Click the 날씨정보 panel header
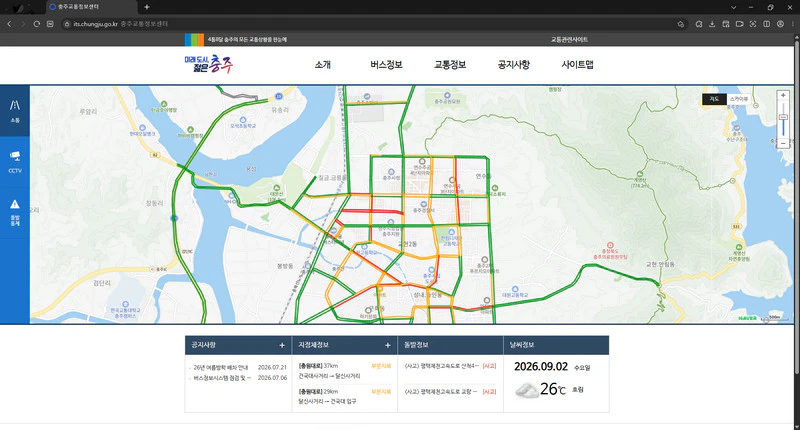800x430 pixels. [556, 345]
